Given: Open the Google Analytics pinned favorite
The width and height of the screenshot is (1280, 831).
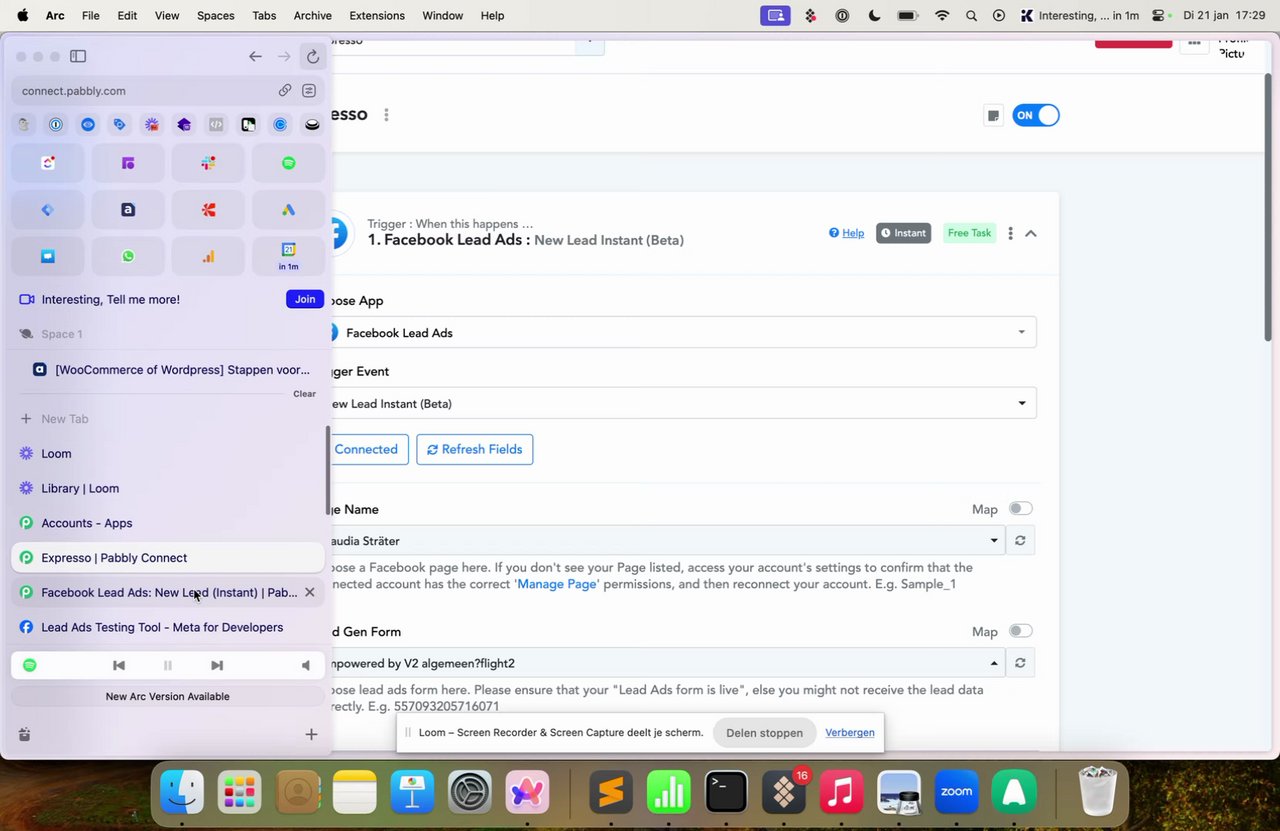Looking at the screenshot, I should (x=208, y=256).
